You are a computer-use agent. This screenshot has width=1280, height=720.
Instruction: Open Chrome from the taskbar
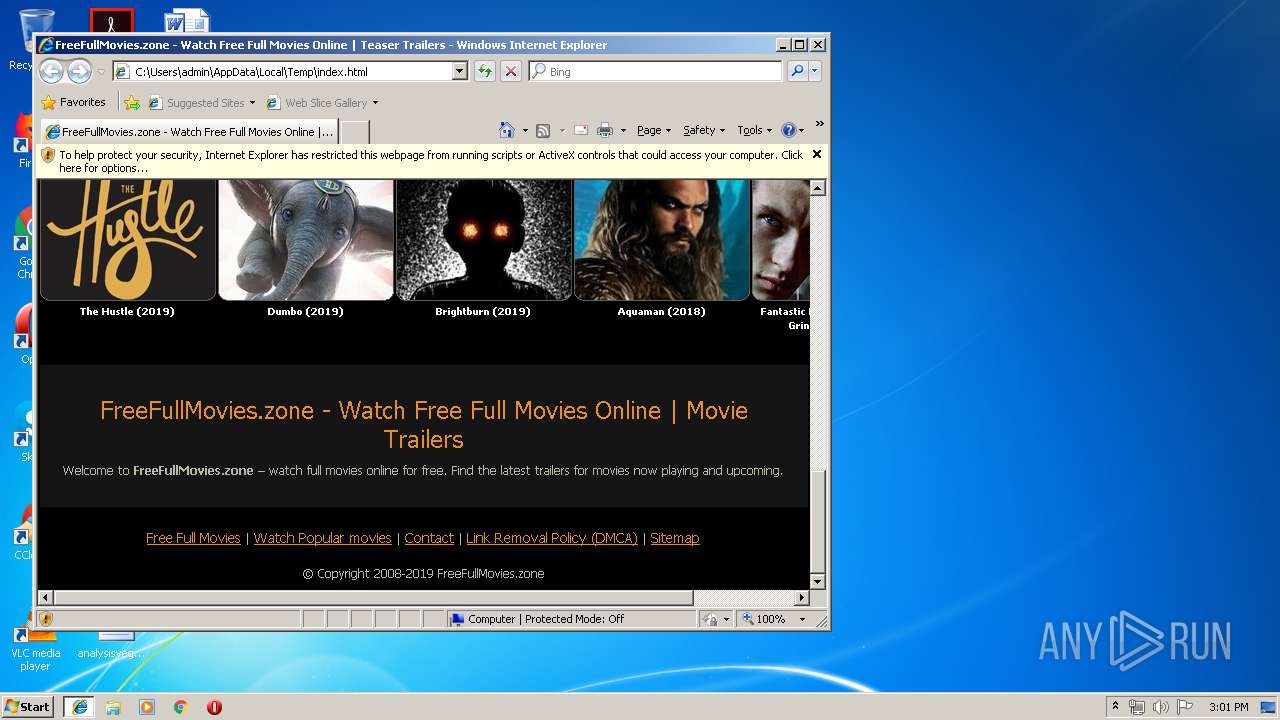181,707
